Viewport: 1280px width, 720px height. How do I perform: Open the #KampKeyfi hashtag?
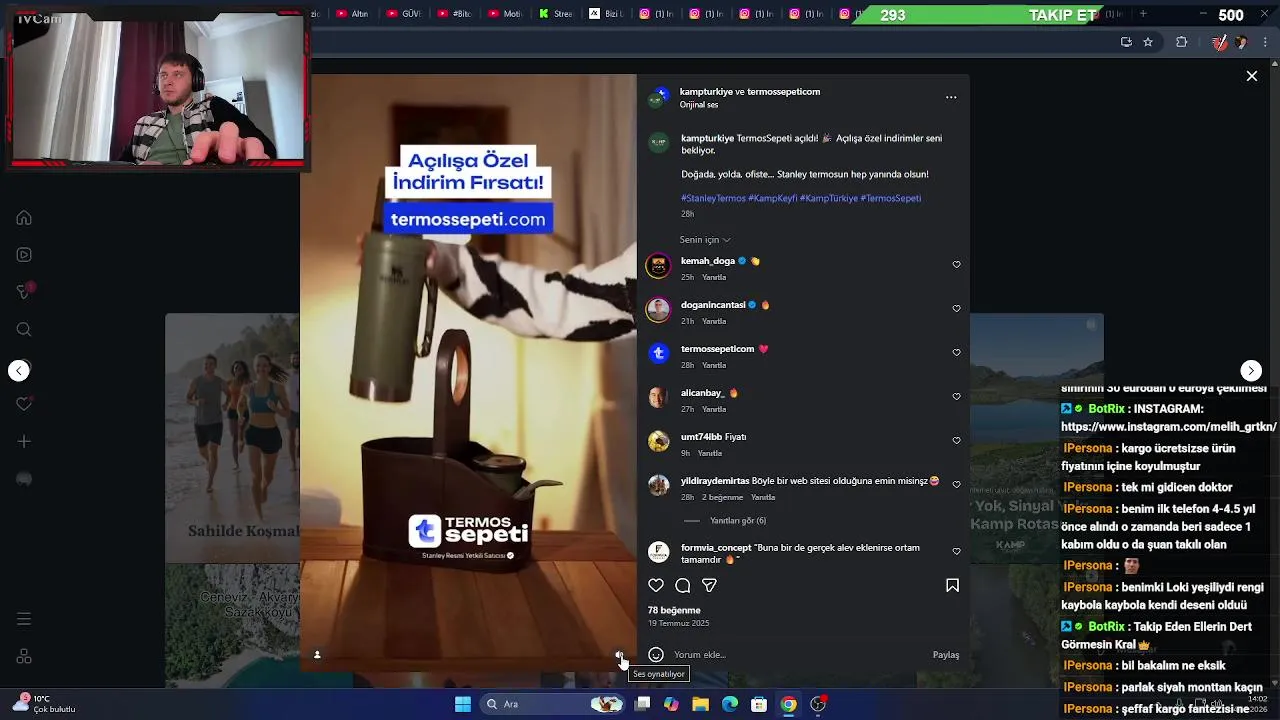[x=773, y=198]
